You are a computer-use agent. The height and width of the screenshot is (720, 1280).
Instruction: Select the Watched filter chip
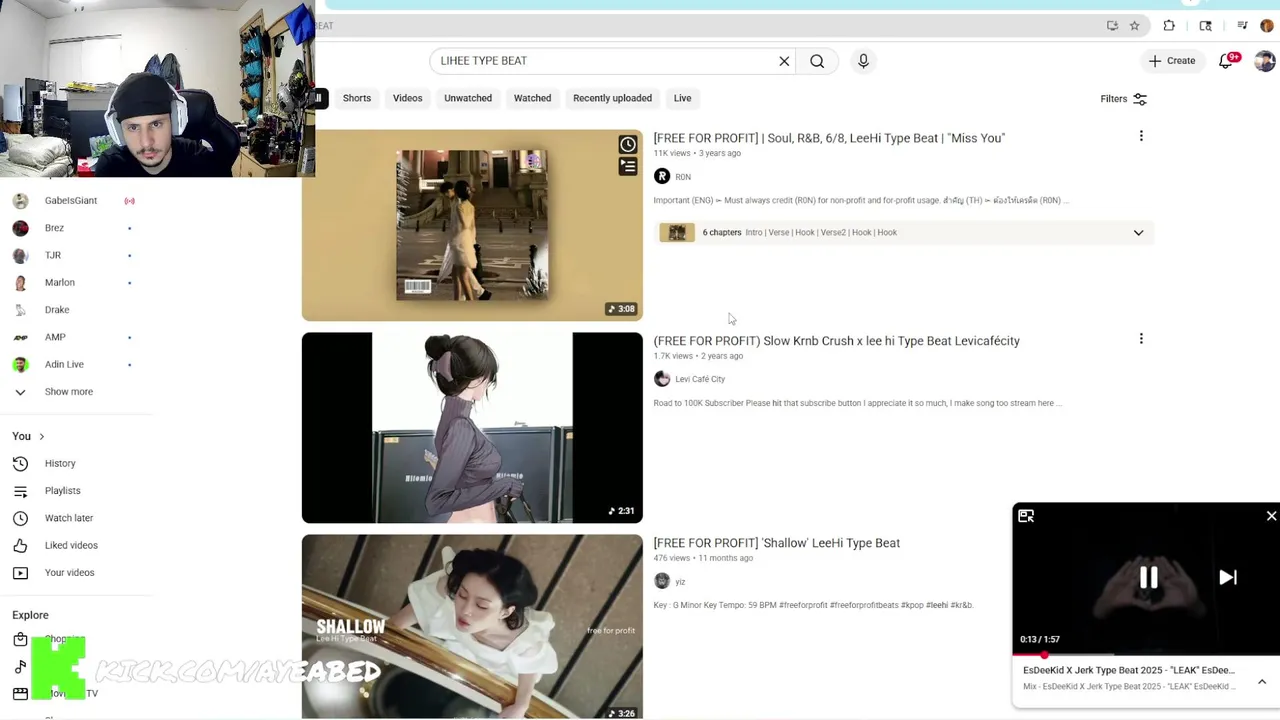coord(532,98)
